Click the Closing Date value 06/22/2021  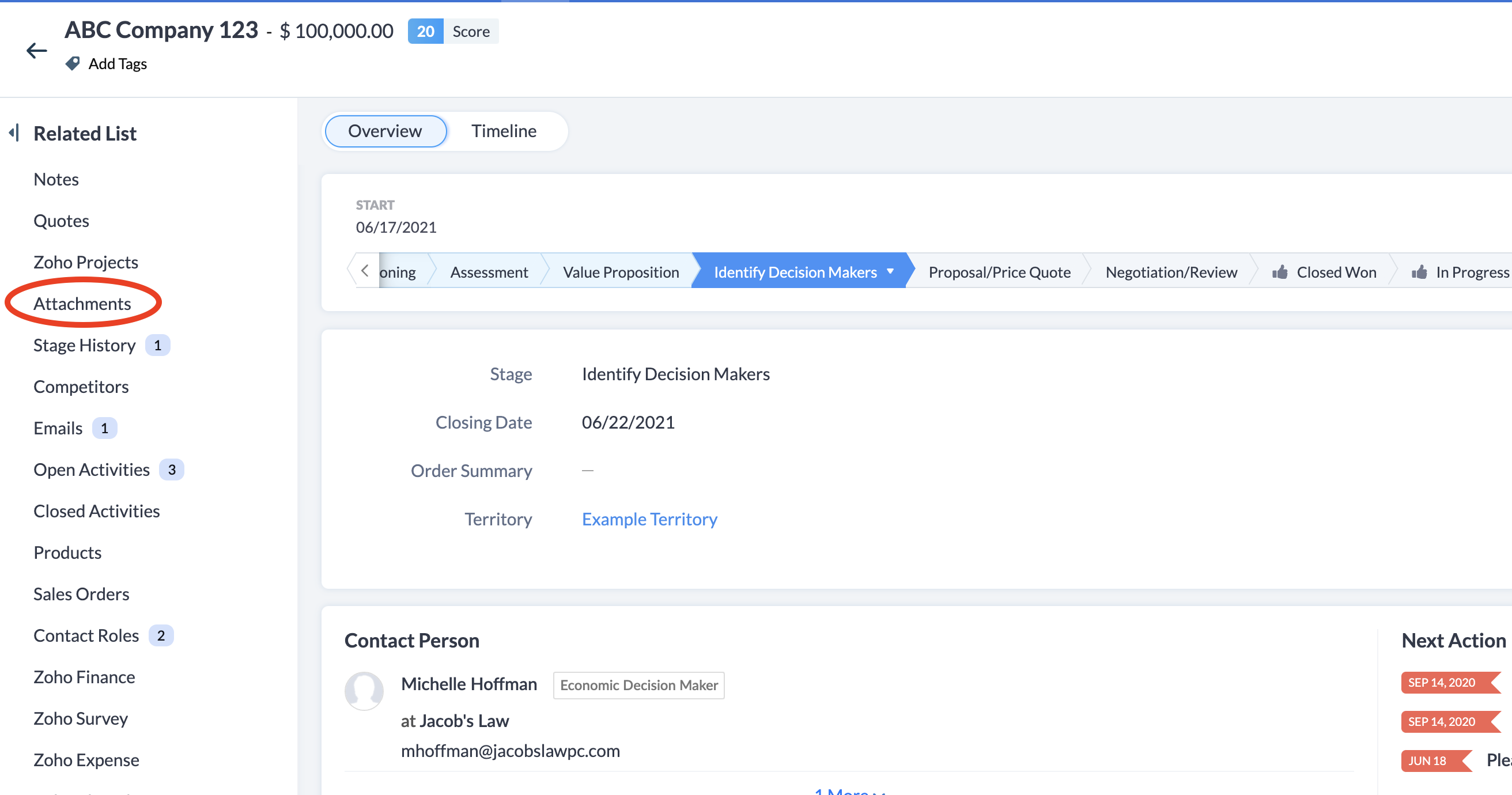628,422
